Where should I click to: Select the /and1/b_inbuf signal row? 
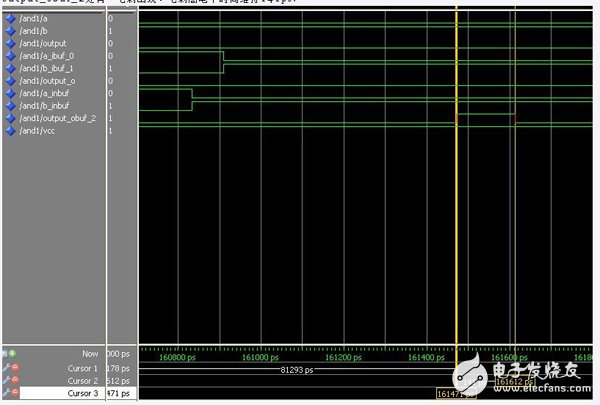(45, 105)
